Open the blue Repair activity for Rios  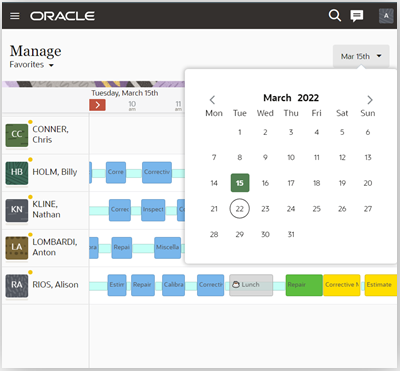tap(143, 285)
